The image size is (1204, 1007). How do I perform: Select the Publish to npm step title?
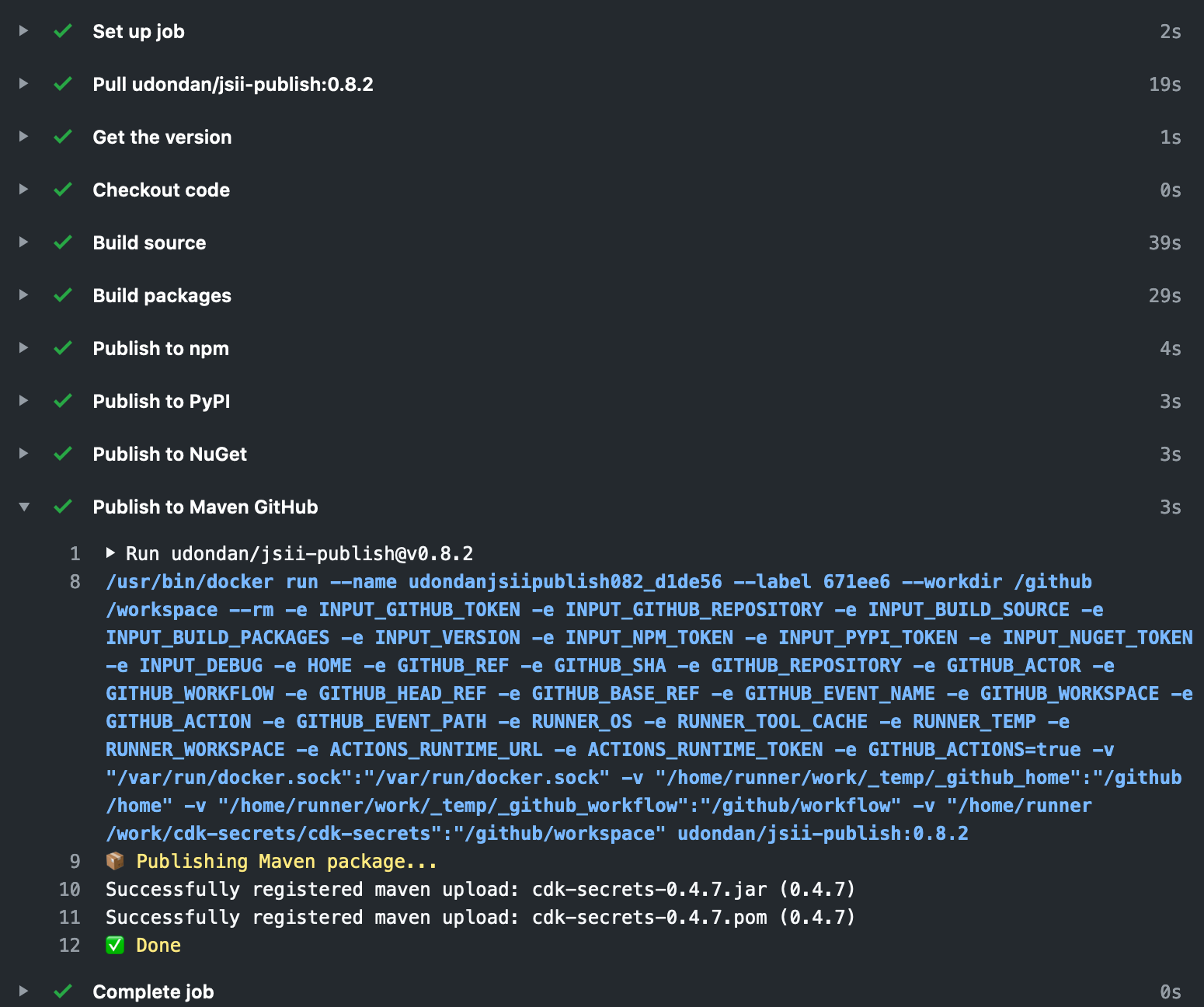pos(161,348)
